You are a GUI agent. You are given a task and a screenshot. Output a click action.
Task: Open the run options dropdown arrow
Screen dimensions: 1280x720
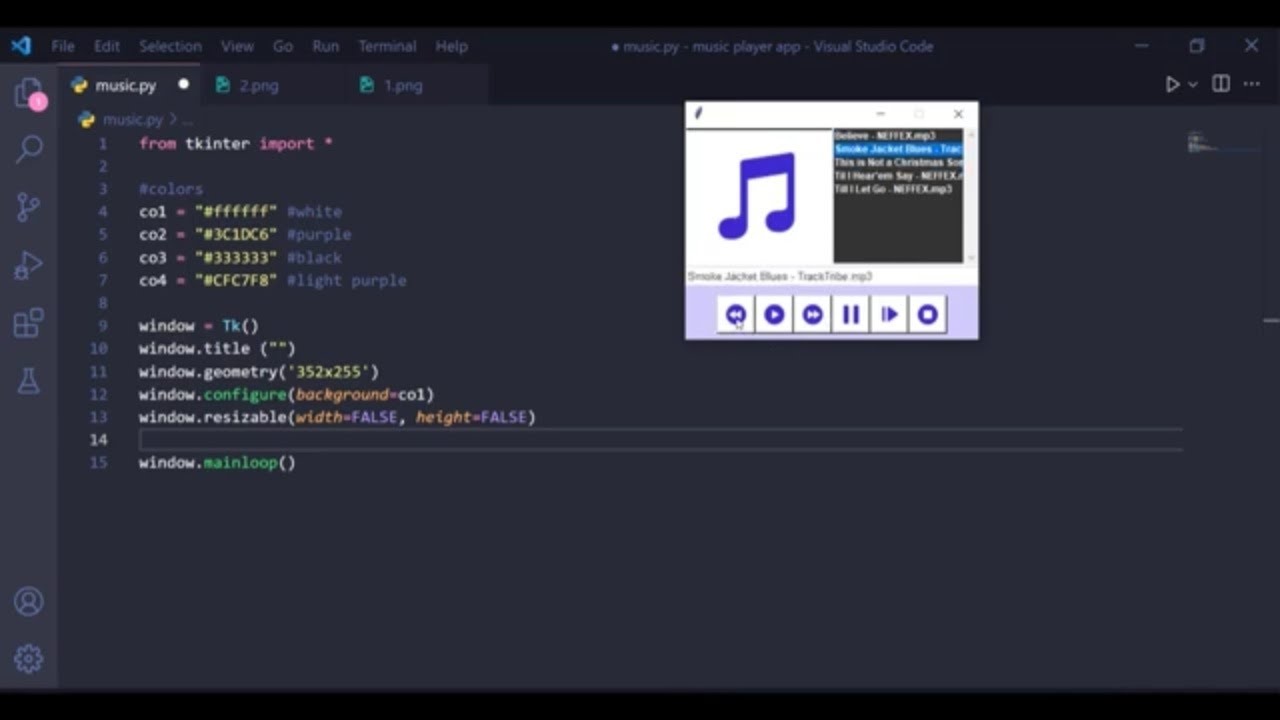coord(1192,85)
